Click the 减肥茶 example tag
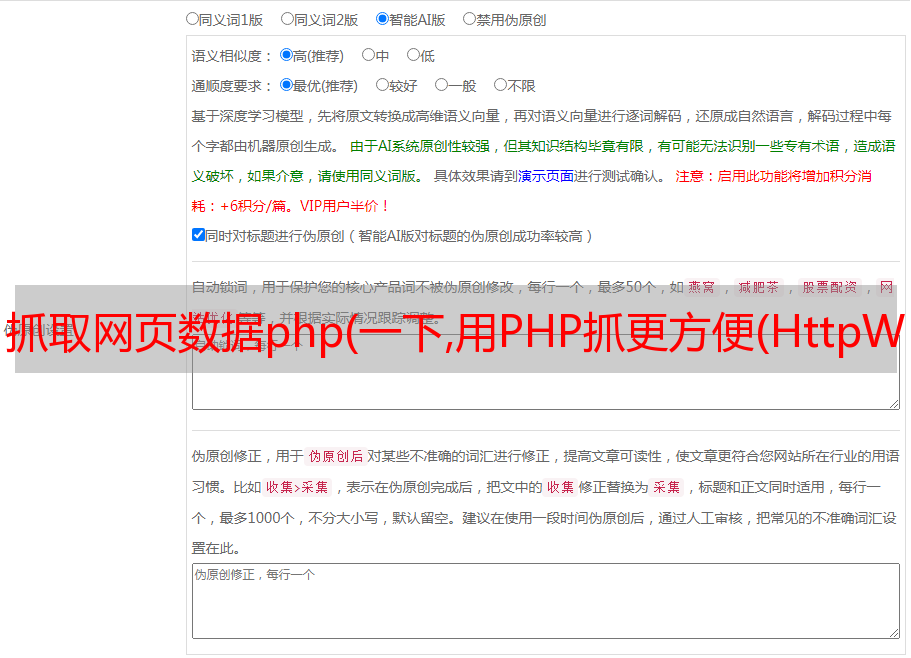Viewport: 911px width, 658px height. (759, 287)
